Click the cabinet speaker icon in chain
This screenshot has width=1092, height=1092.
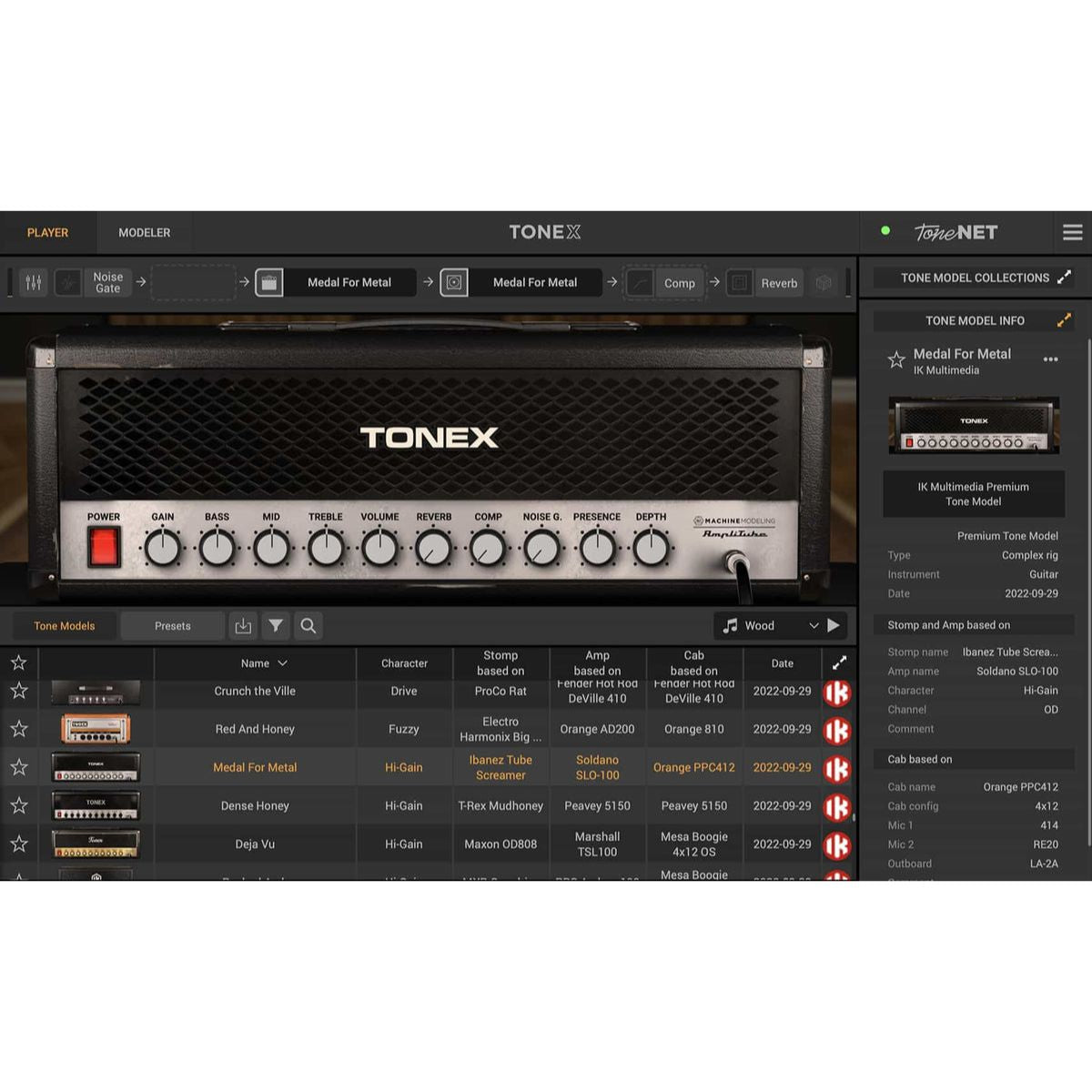coord(454,283)
